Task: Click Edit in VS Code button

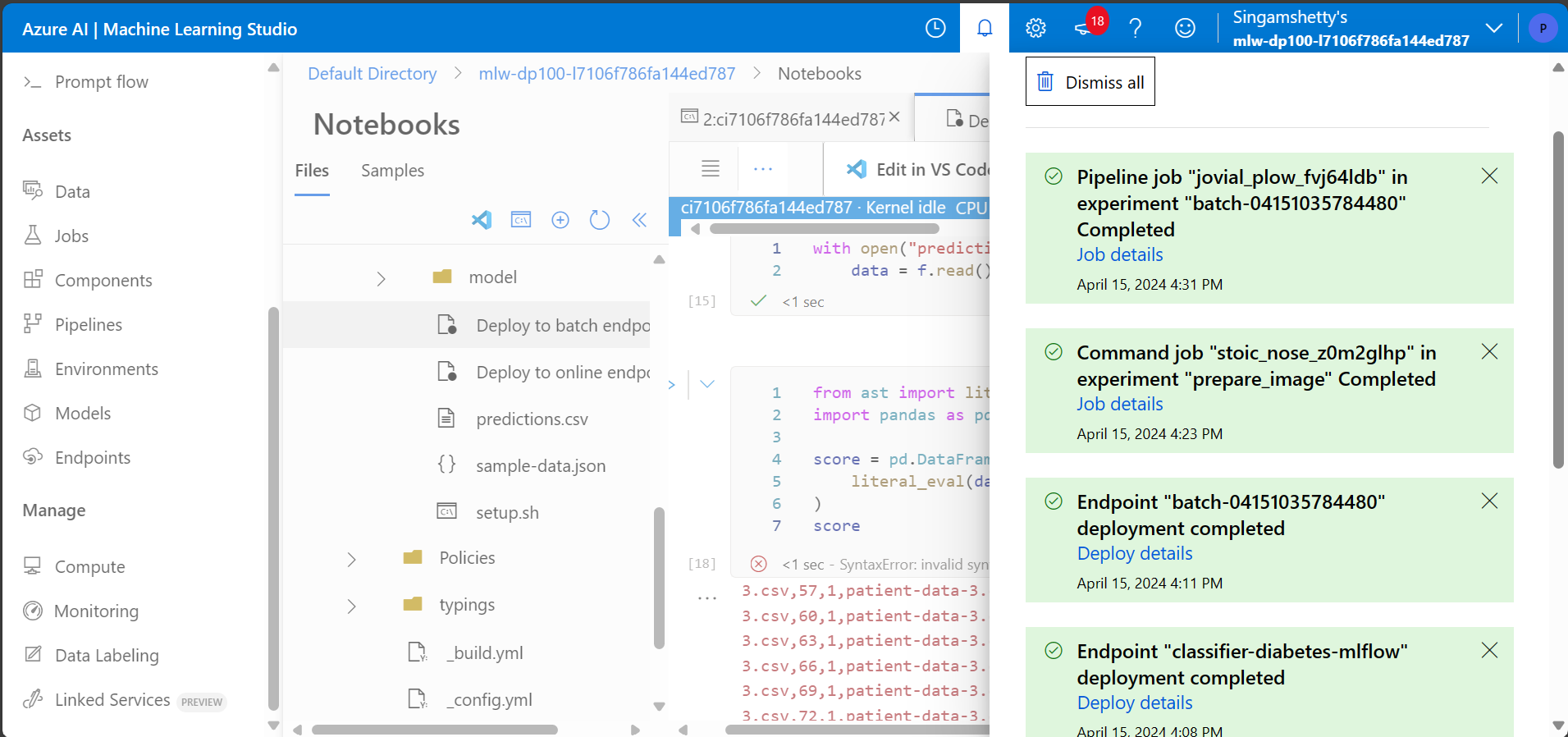Action: coord(917,169)
